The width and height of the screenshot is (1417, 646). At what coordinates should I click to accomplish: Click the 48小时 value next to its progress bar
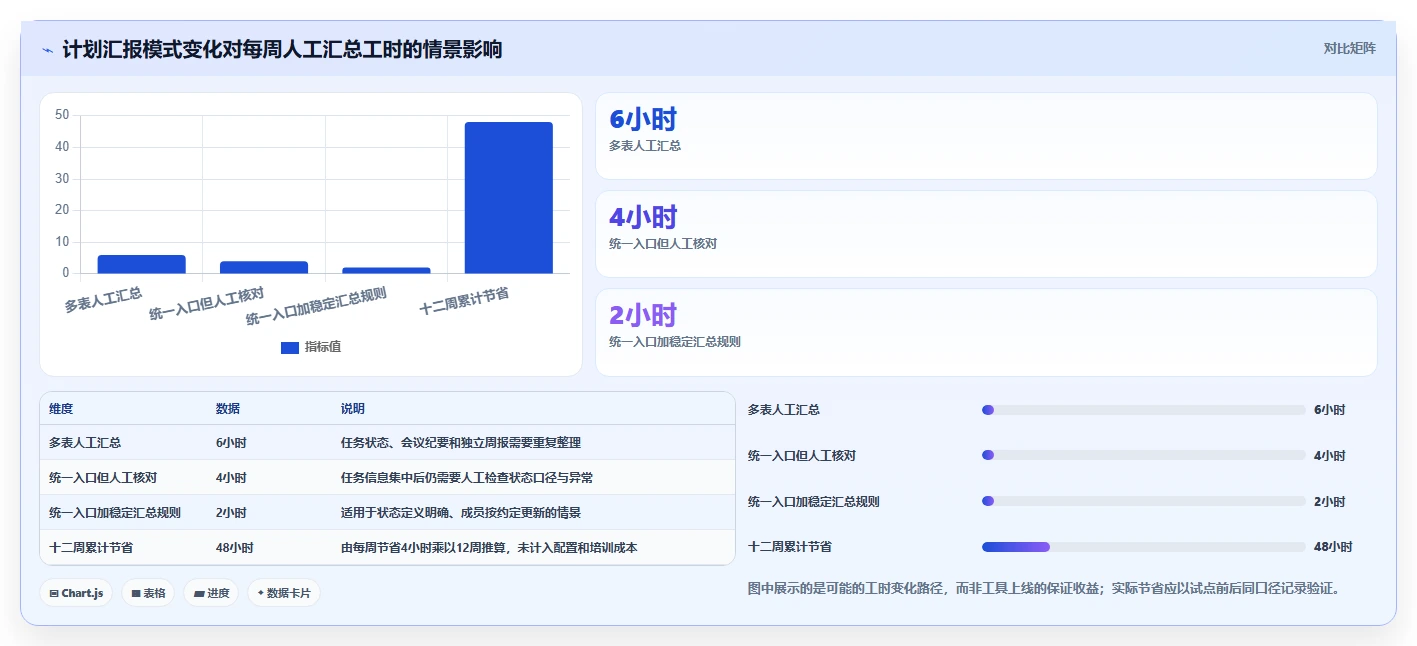tap(1333, 547)
